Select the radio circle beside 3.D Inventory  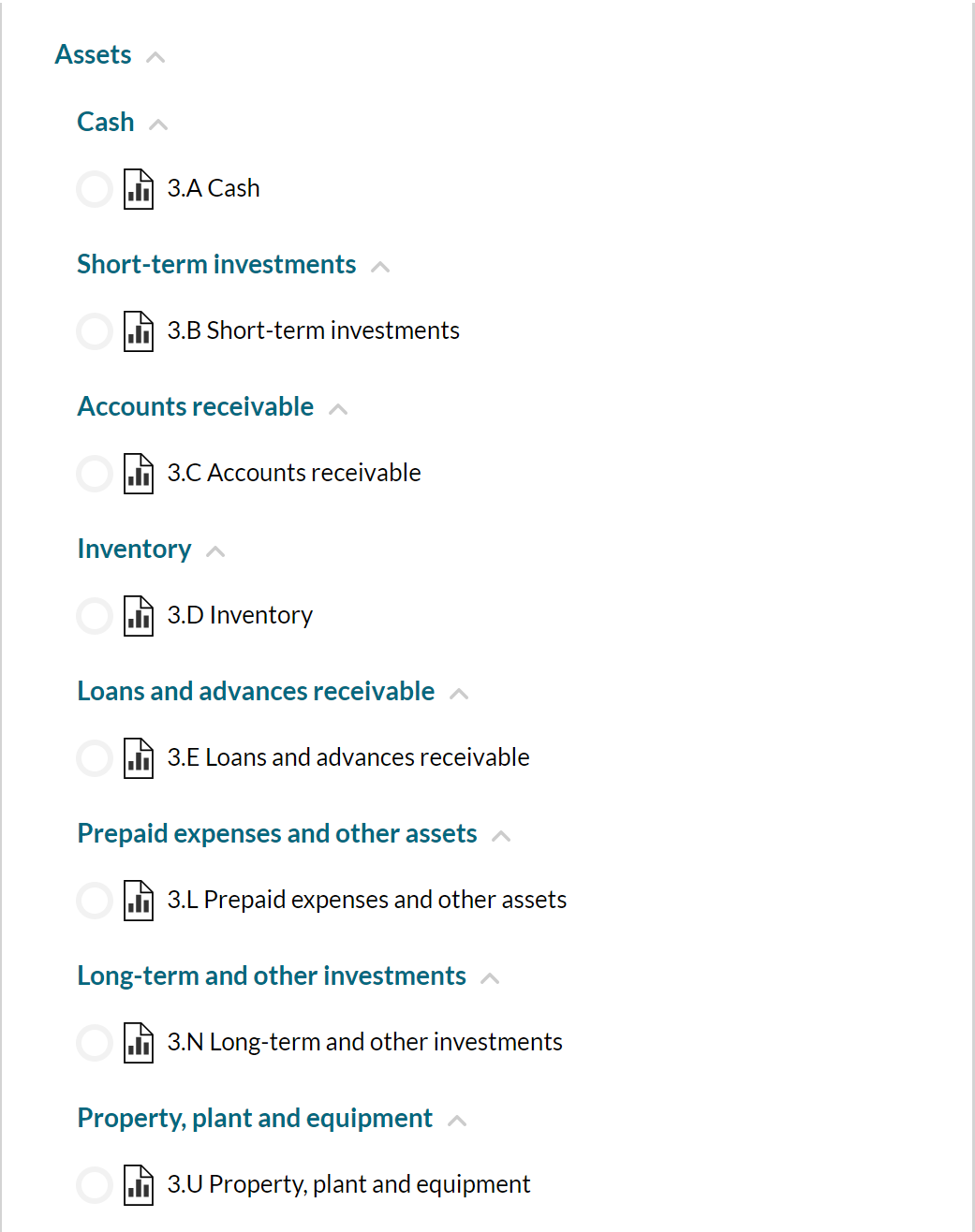click(x=95, y=616)
